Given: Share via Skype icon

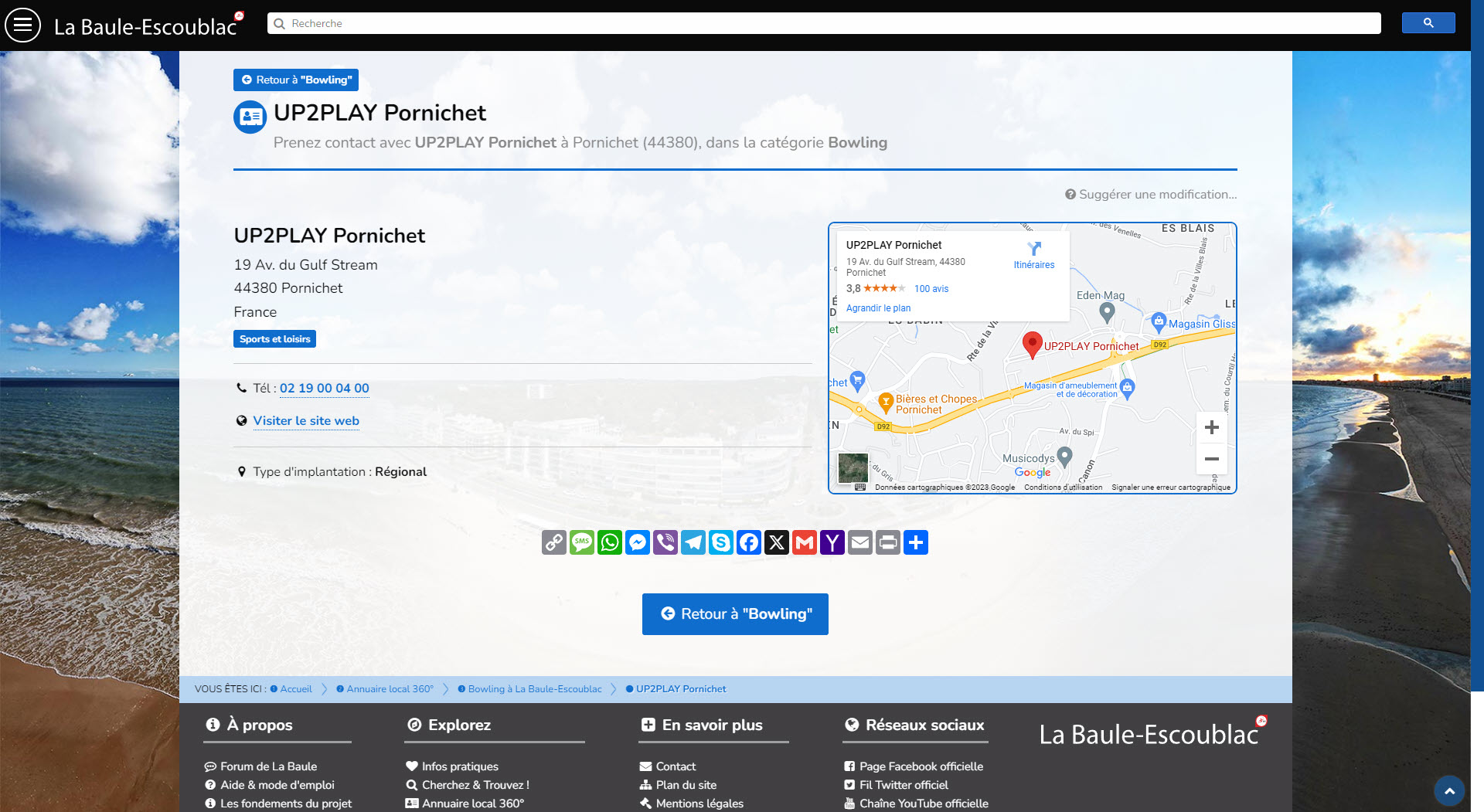Looking at the screenshot, I should tap(721, 542).
